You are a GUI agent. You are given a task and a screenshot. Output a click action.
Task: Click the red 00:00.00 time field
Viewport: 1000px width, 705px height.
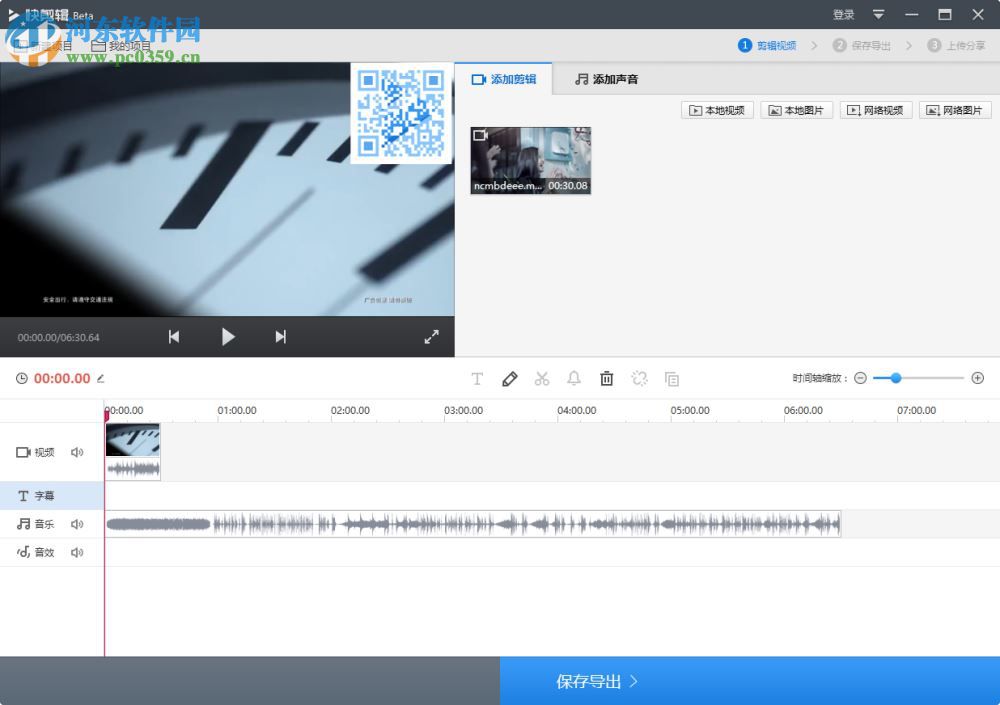[x=62, y=378]
